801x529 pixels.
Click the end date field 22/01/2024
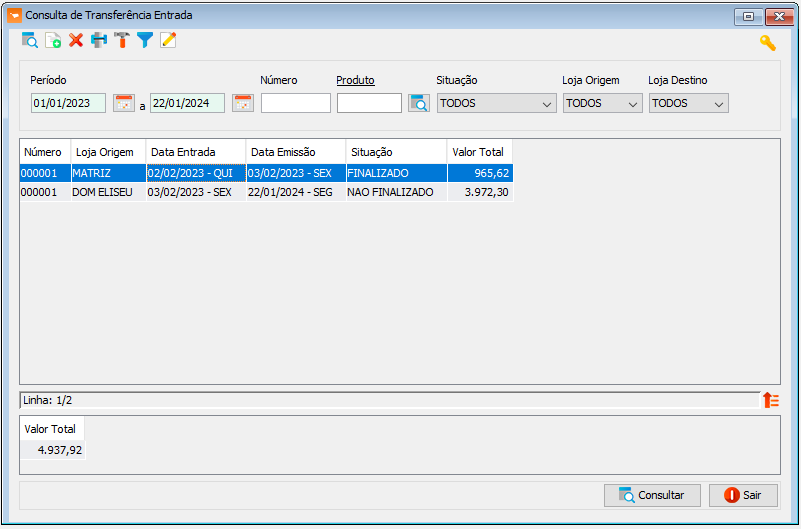click(187, 103)
